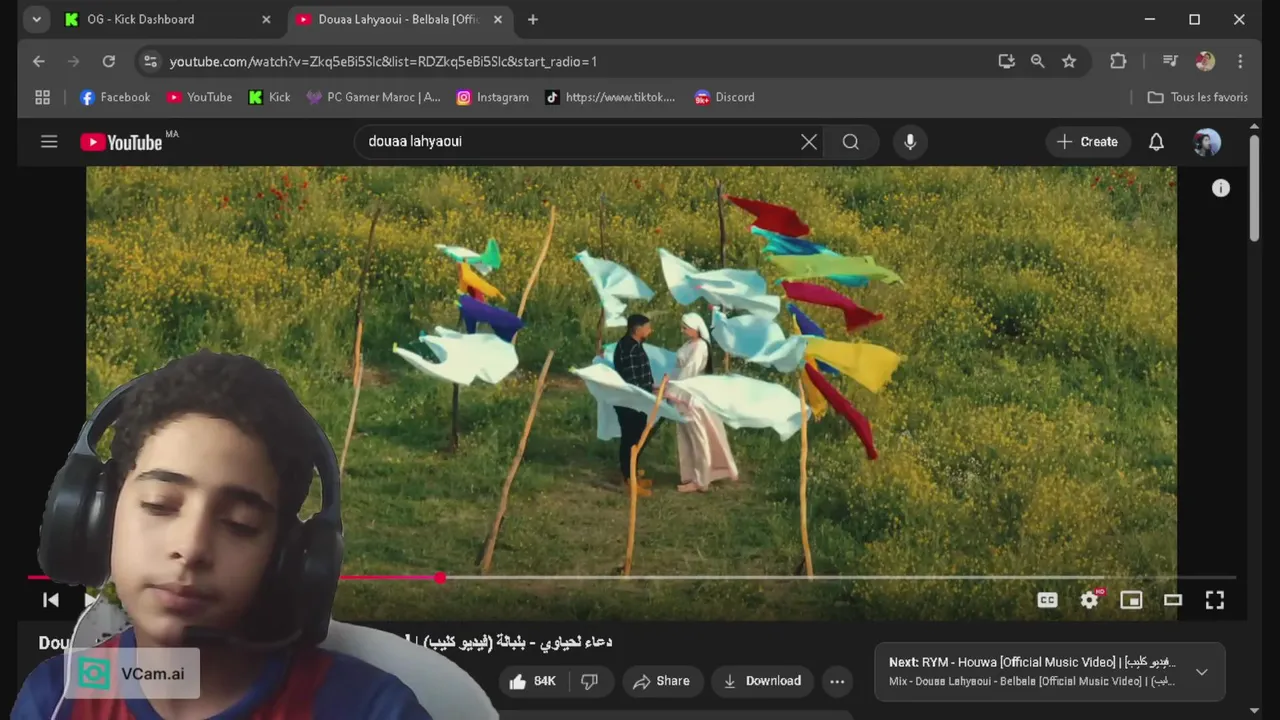The width and height of the screenshot is (1280, 720).
Task: Close the OG - Kick Dashboard tab
Action: click(266, 19)
